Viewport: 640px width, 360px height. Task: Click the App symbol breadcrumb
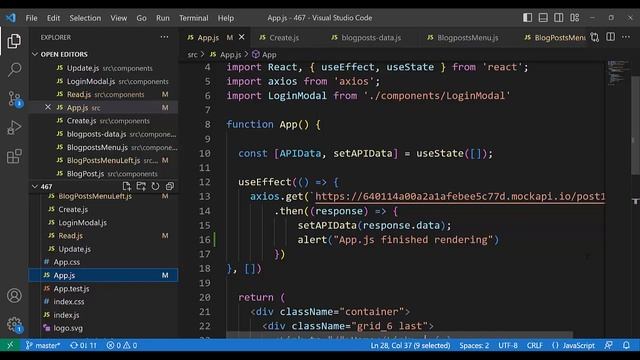coord(264,55)
